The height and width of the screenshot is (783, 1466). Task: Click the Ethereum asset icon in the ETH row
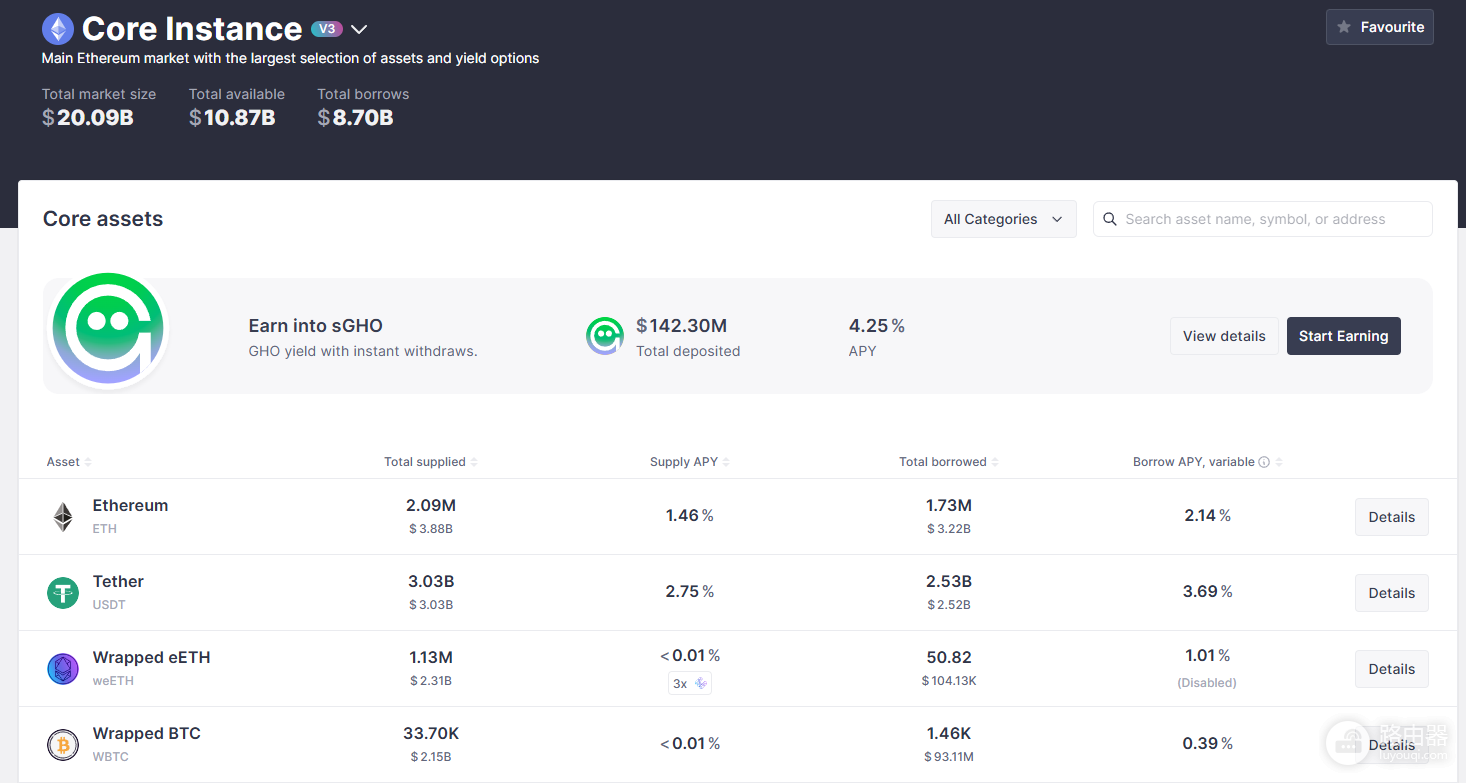(x=63, y=517)
